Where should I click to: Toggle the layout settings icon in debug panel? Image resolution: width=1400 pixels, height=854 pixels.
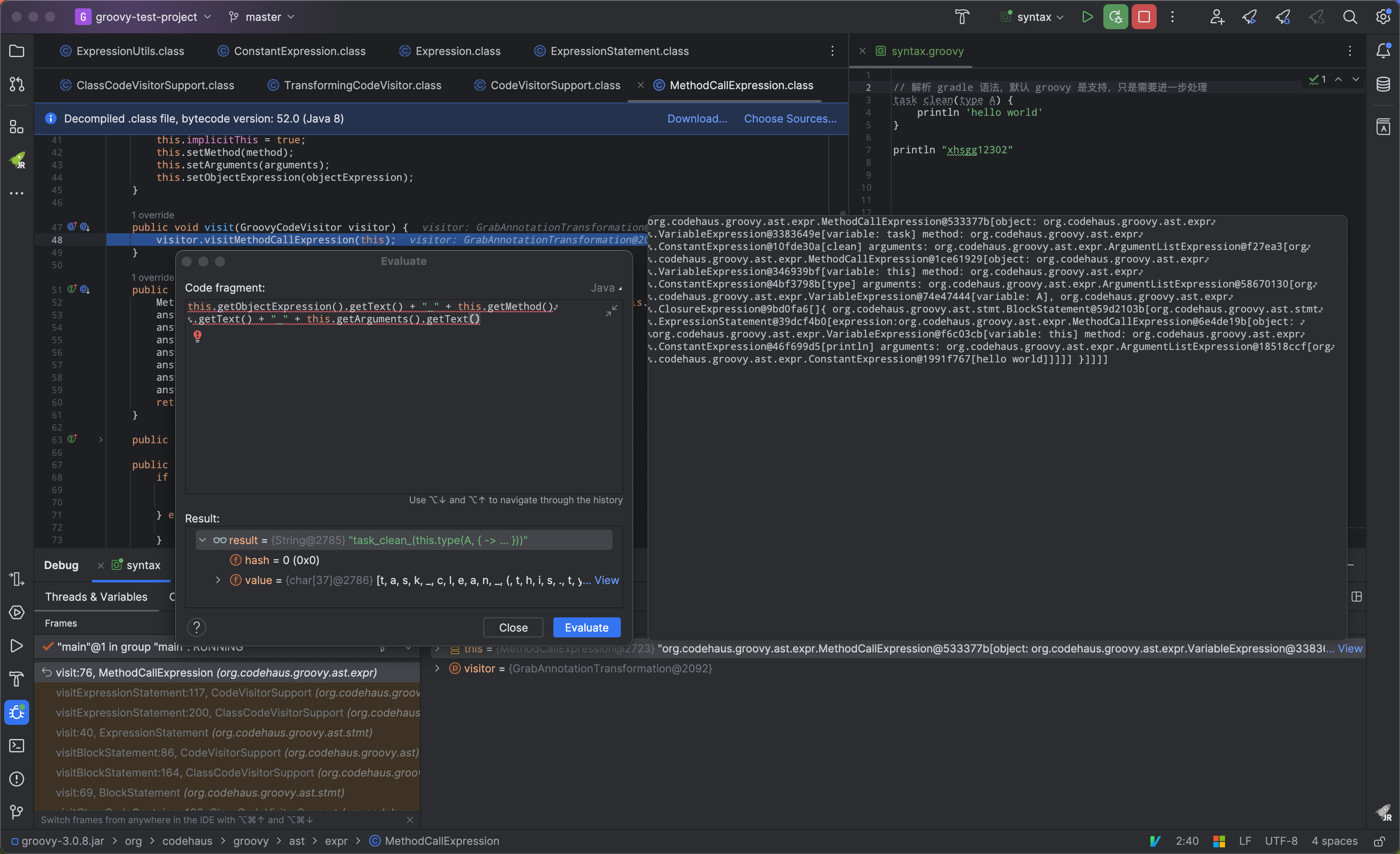pyautogui.click(x=1356, y=597)
